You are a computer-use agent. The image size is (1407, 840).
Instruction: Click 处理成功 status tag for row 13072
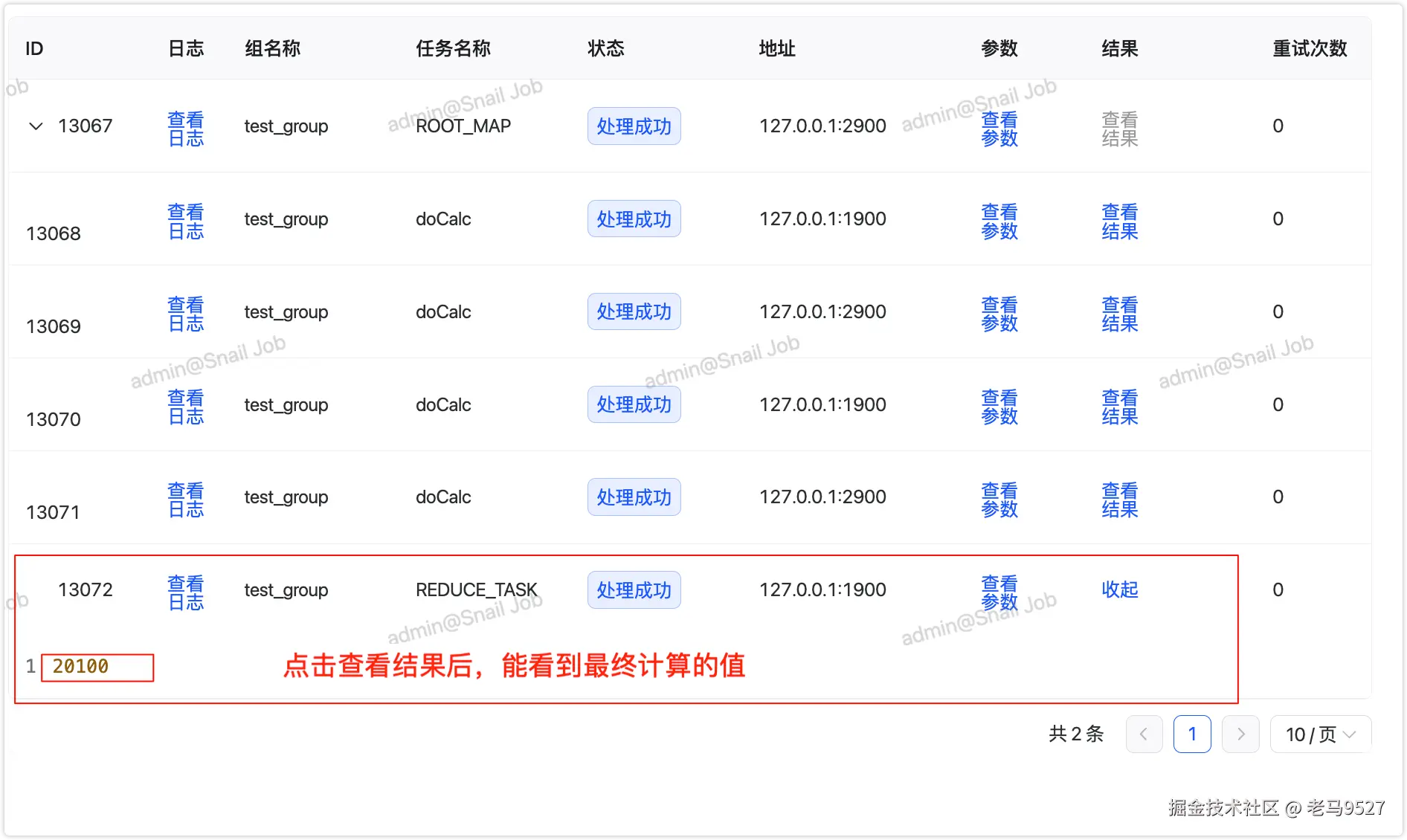[x=634, y=589]
